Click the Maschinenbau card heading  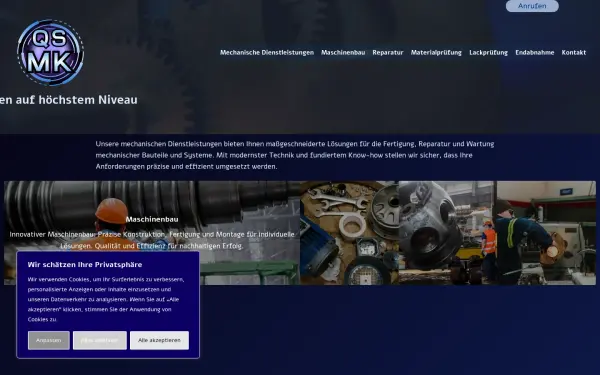[152, 219]
